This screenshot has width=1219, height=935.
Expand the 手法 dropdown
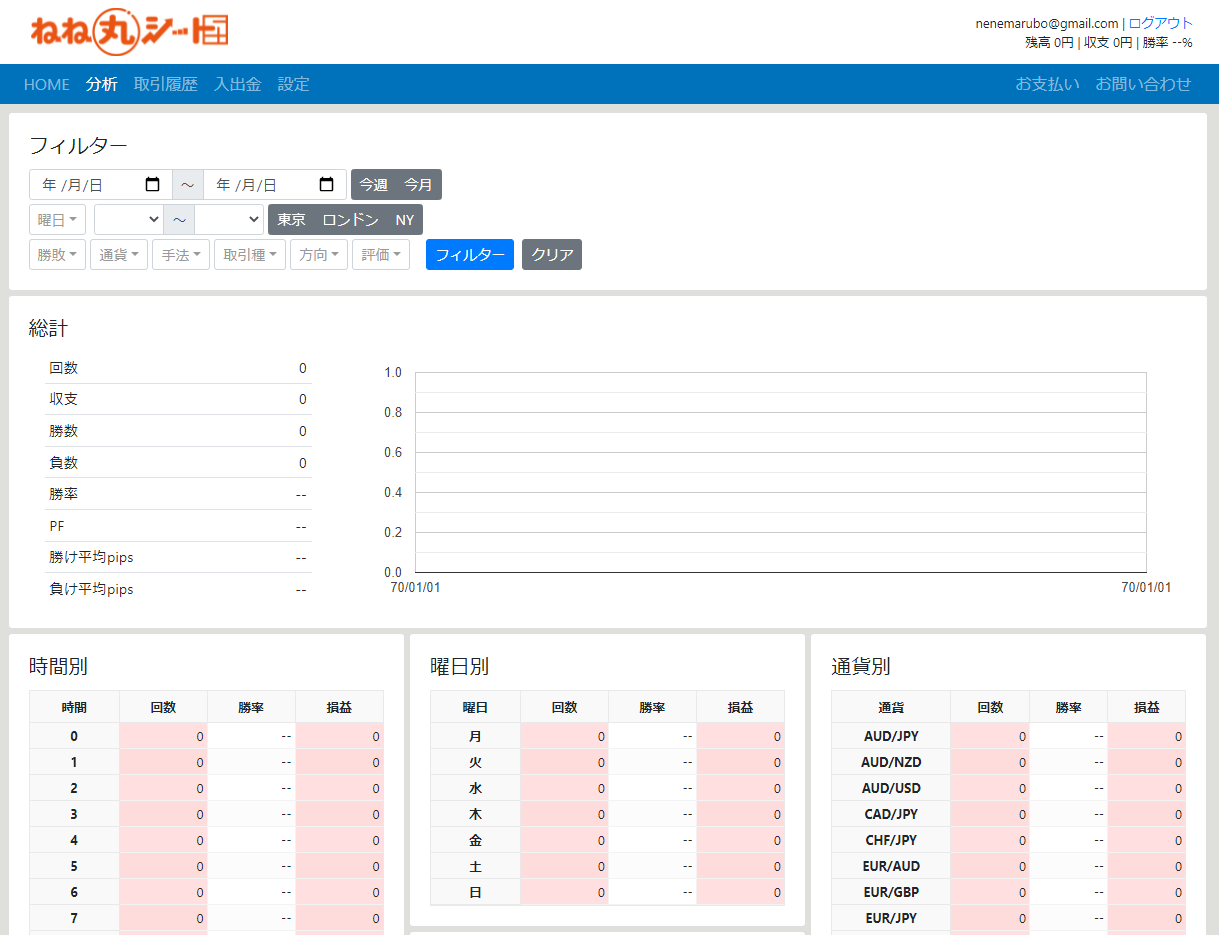[x=181, y=255]
